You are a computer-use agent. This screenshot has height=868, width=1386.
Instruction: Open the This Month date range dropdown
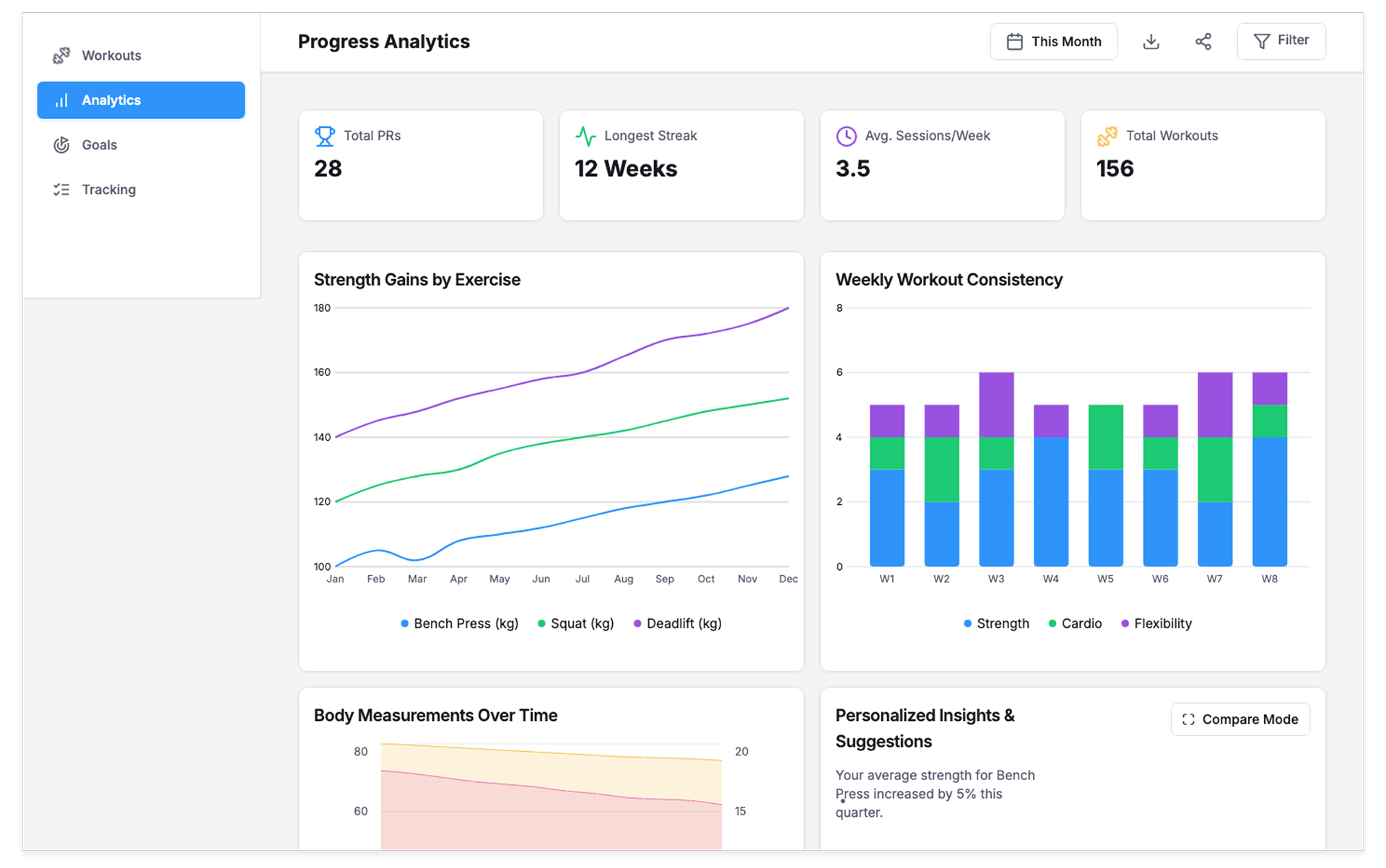1053,42
